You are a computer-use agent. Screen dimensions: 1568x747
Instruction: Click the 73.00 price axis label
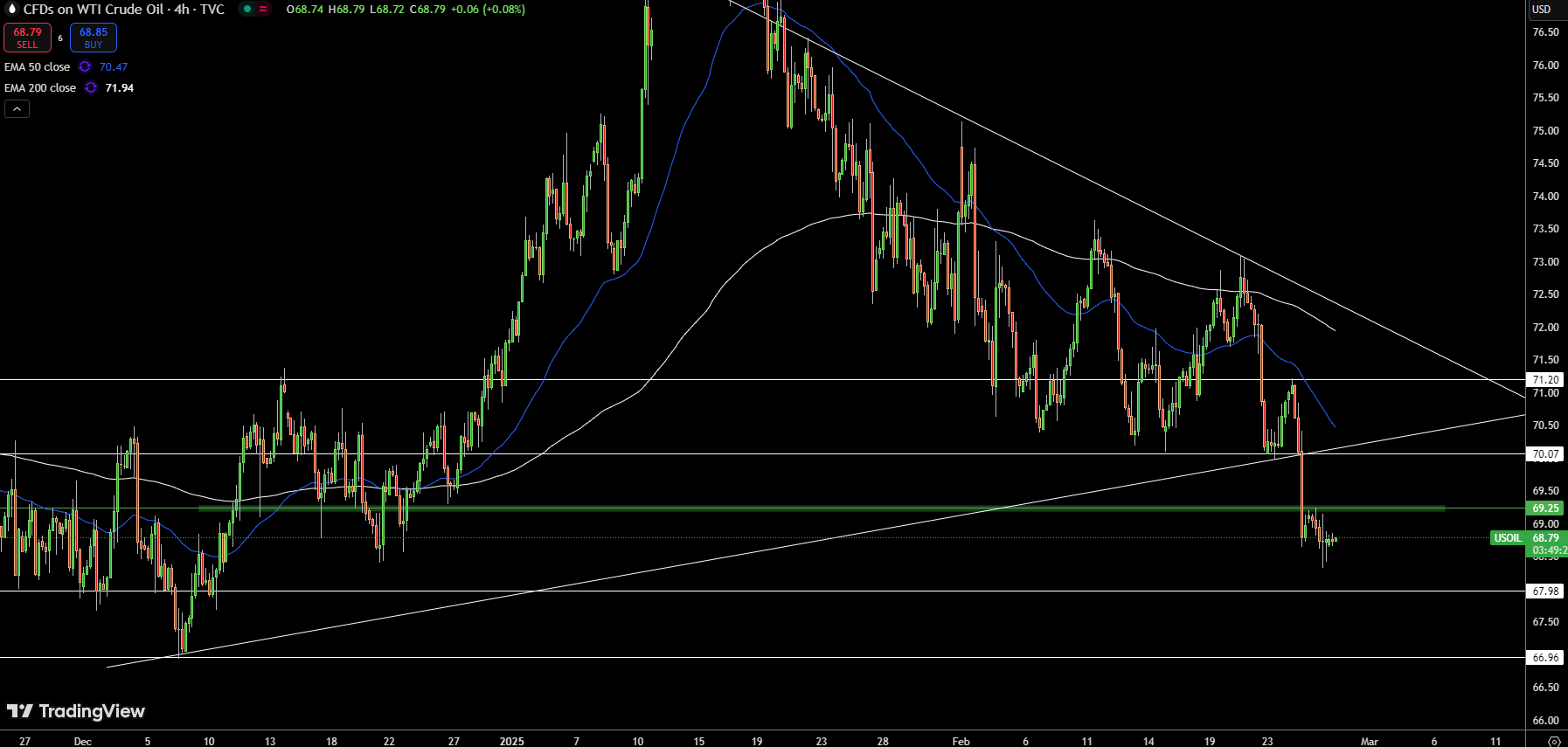pyautogui.click(x=1545, y=261)
